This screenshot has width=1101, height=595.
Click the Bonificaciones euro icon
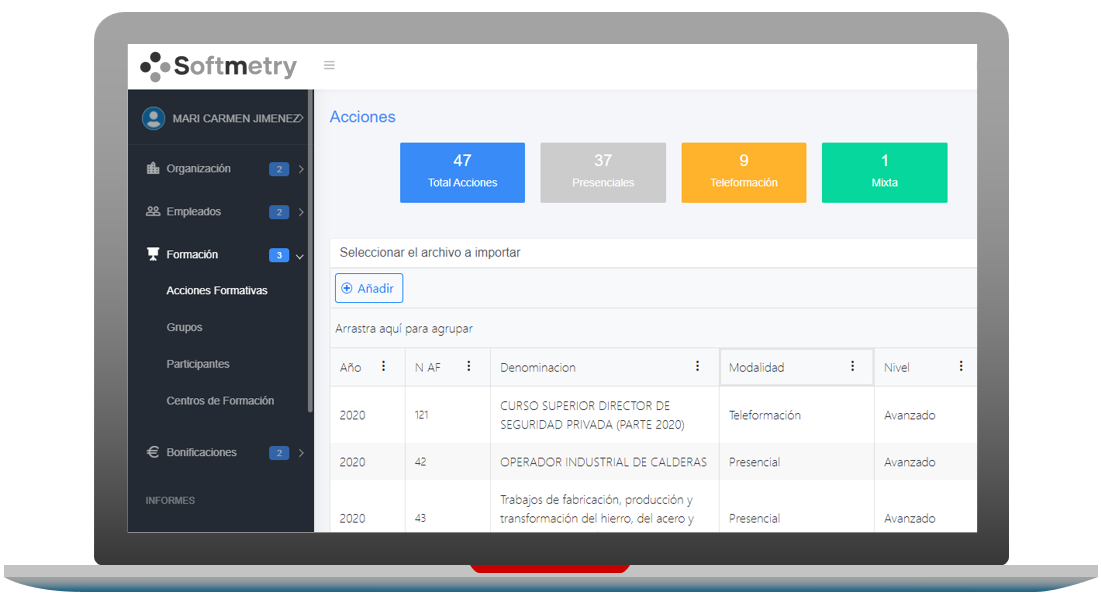[152, 452]
